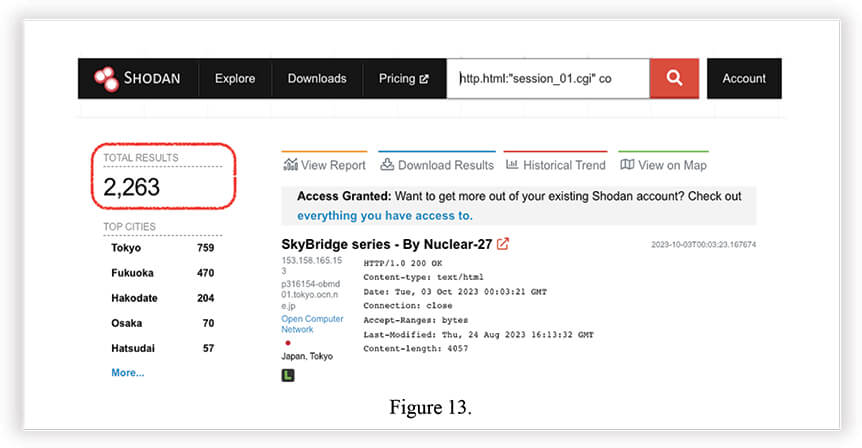862x448 pixels.
Task: Open the external link icon beside SkyBridge title
Action: click(x=502, y=244)
